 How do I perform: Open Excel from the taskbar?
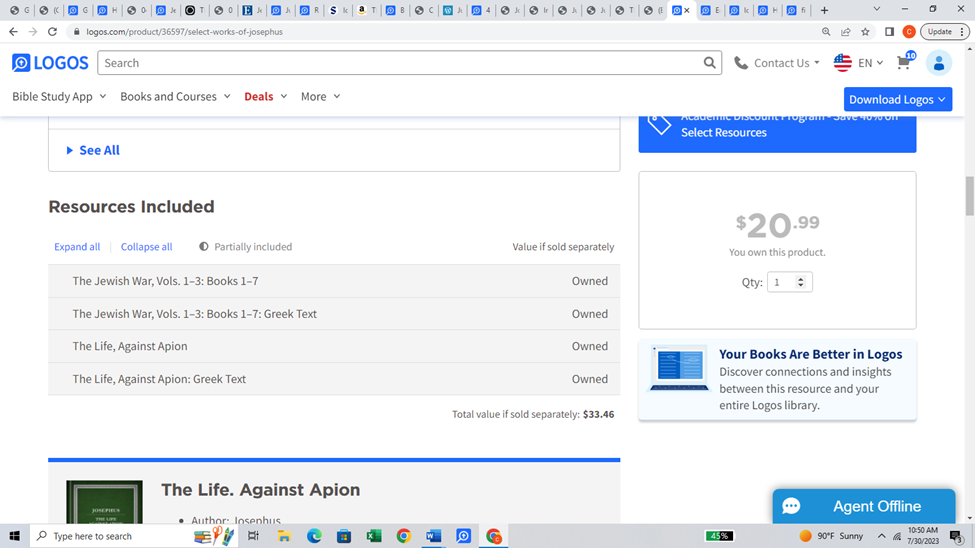click(x=374, y=536)
